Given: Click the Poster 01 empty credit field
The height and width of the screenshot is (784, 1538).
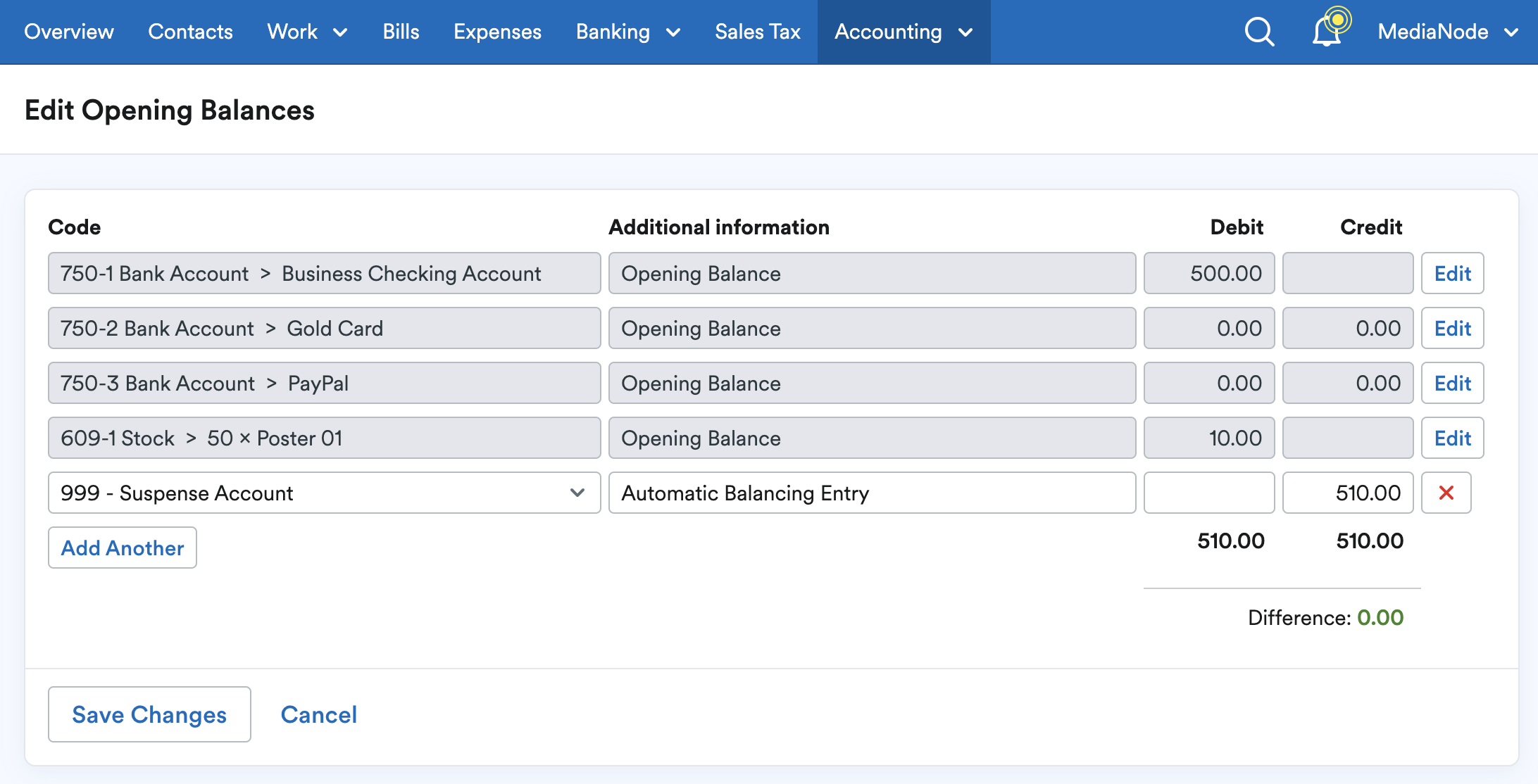Looking at the screenshot, I should [x=1348, y=438].
